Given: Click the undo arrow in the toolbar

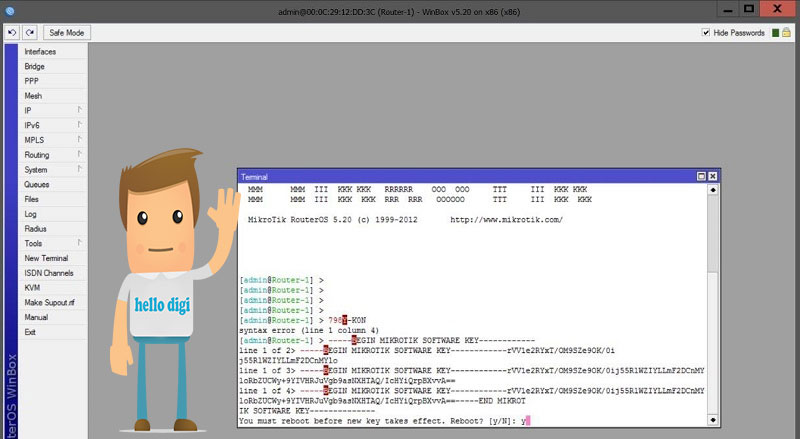Looking at the screenshot, I should [12, 33].
